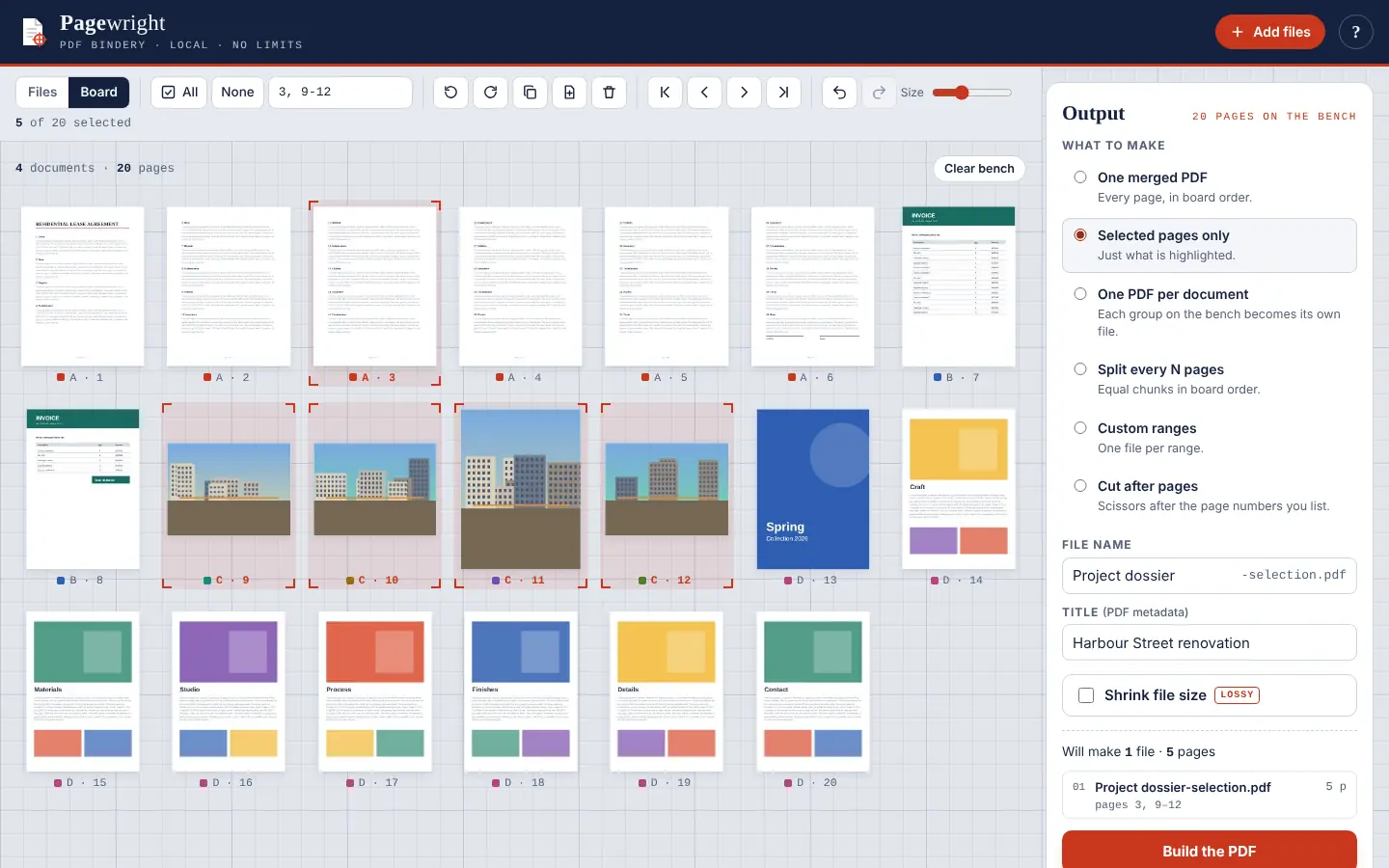Move selection to the very start
The height and width of the screenshot is (868, 1389).
(665, 93)
